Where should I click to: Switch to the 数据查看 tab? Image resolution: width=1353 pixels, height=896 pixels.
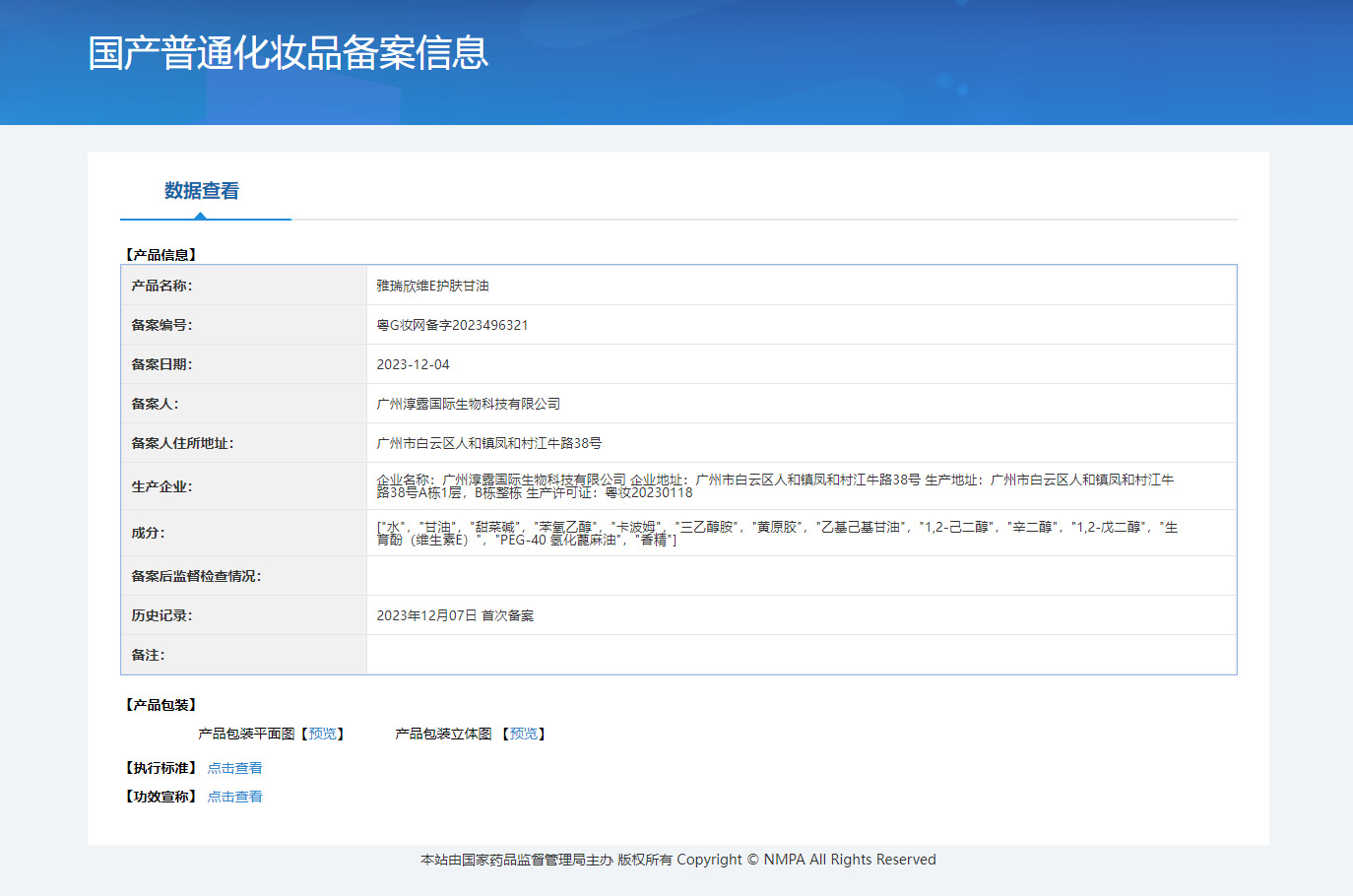pyautogui.click(x=202, y=191)
